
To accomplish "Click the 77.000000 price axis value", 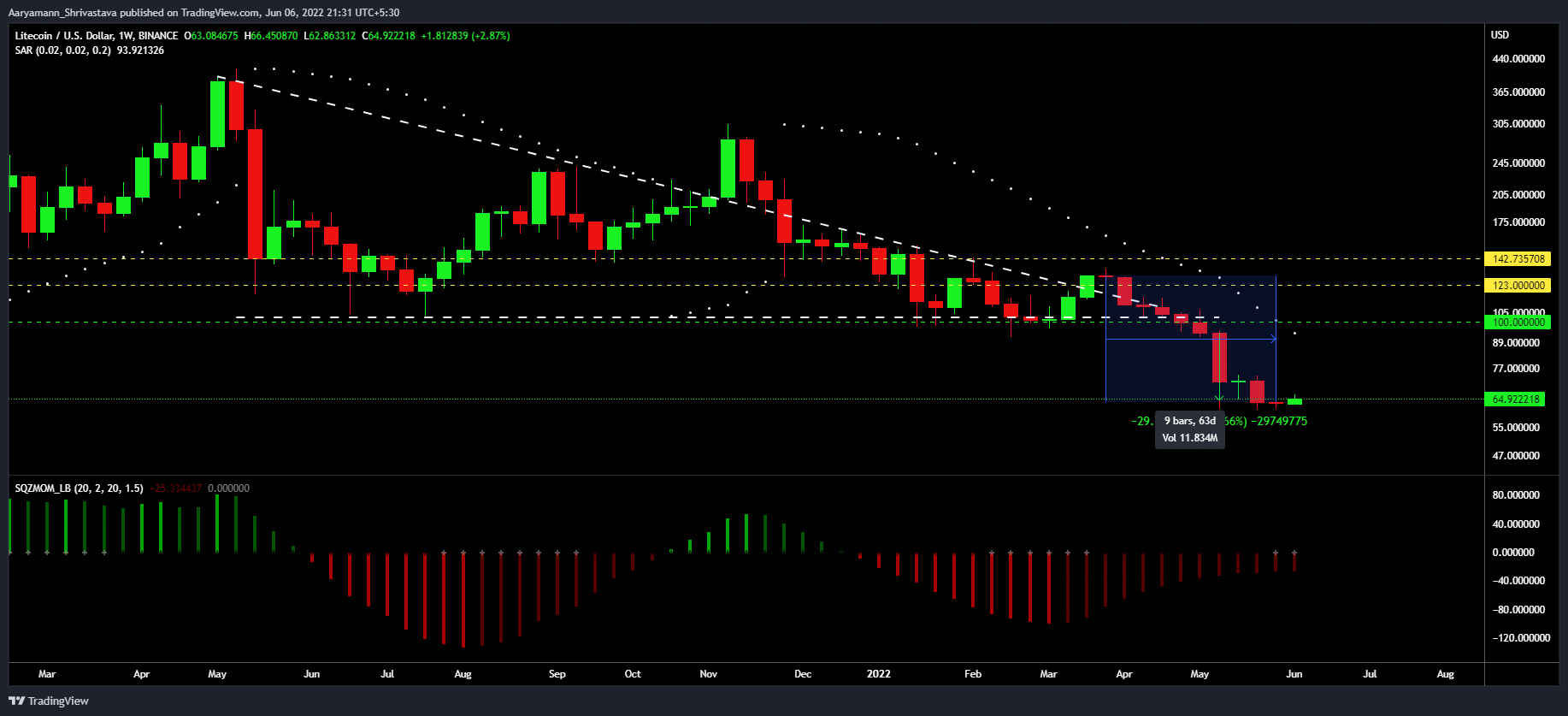I will click(x=1516, y=369).
